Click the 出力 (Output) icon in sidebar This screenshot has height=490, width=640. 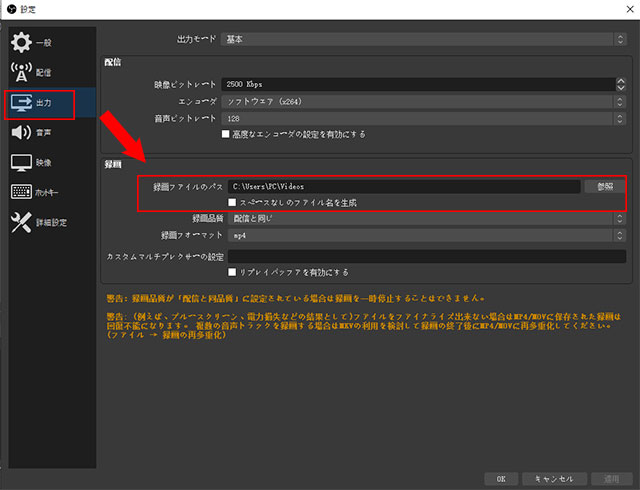(21, 102)
